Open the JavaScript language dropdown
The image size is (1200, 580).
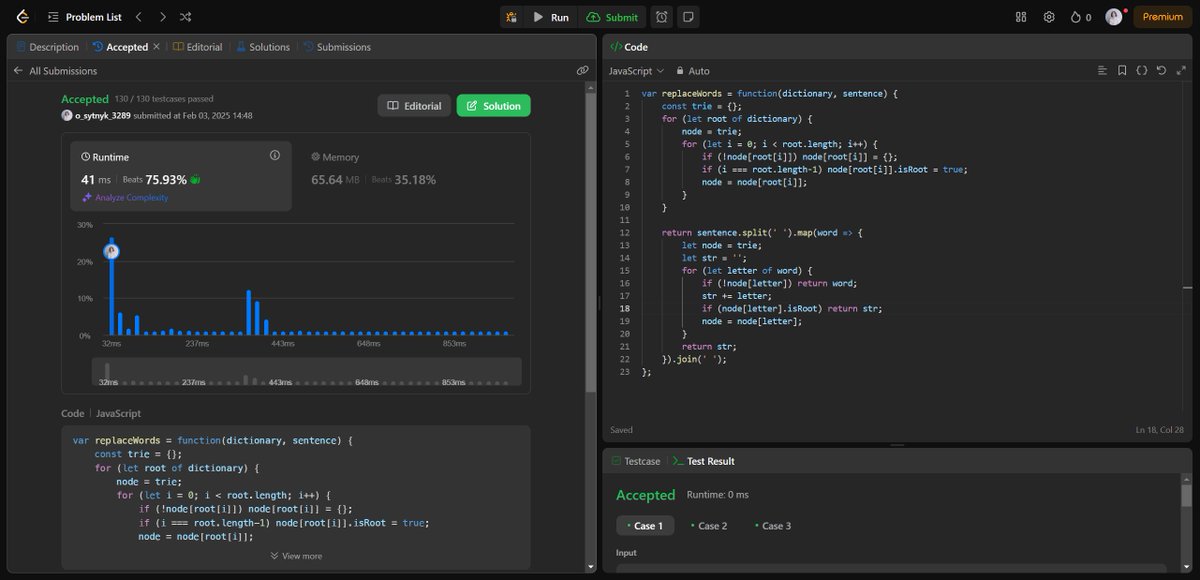click(636, 71)
